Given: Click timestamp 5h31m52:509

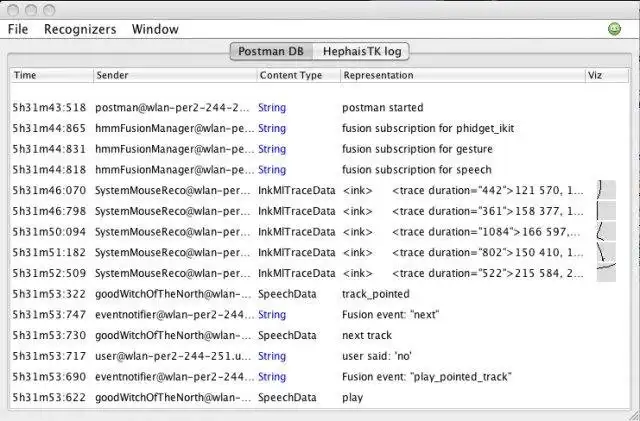Looking at the screenshot, I should (49, 273).
